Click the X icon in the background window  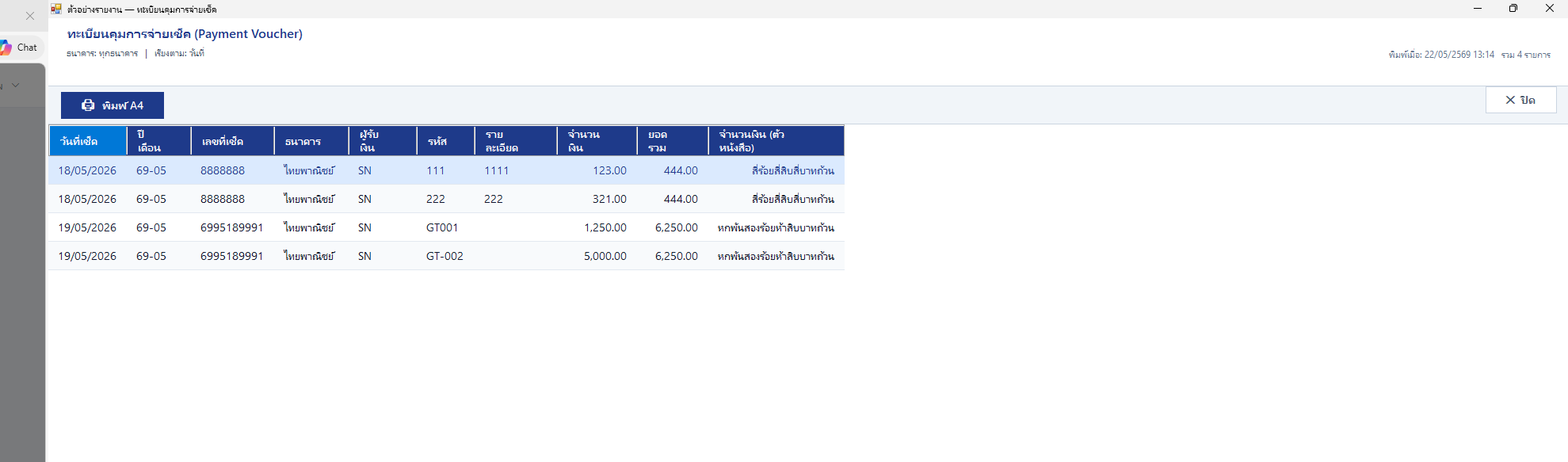30,16
